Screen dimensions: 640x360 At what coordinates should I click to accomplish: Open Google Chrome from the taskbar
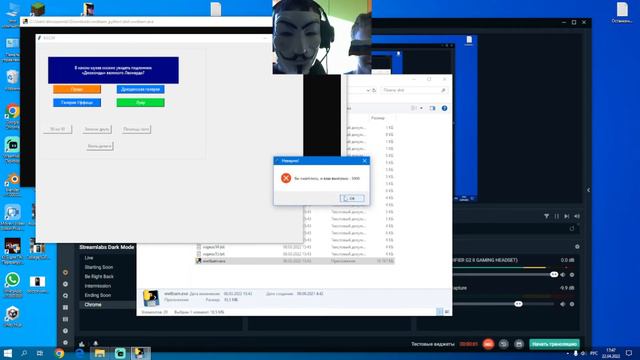click(x=60, y=353)
